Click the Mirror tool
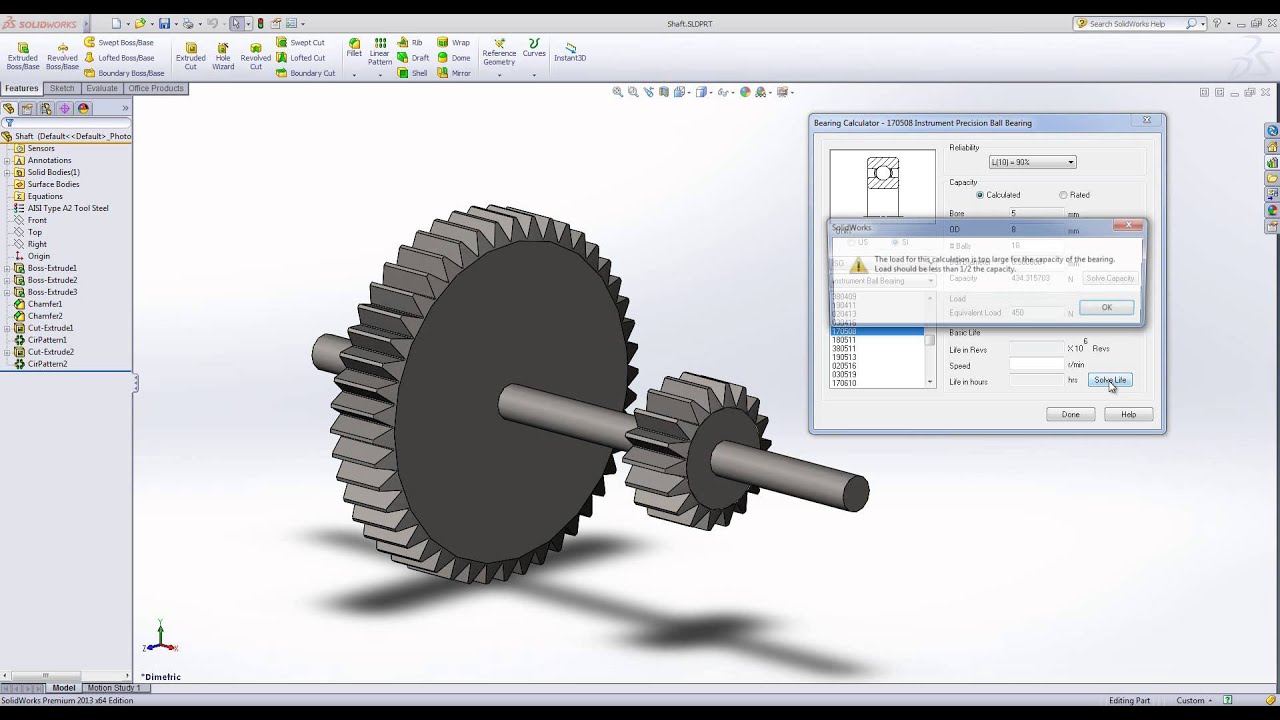Image resolution: width=1280 pixels, height=720 pixels. point(454,73)
